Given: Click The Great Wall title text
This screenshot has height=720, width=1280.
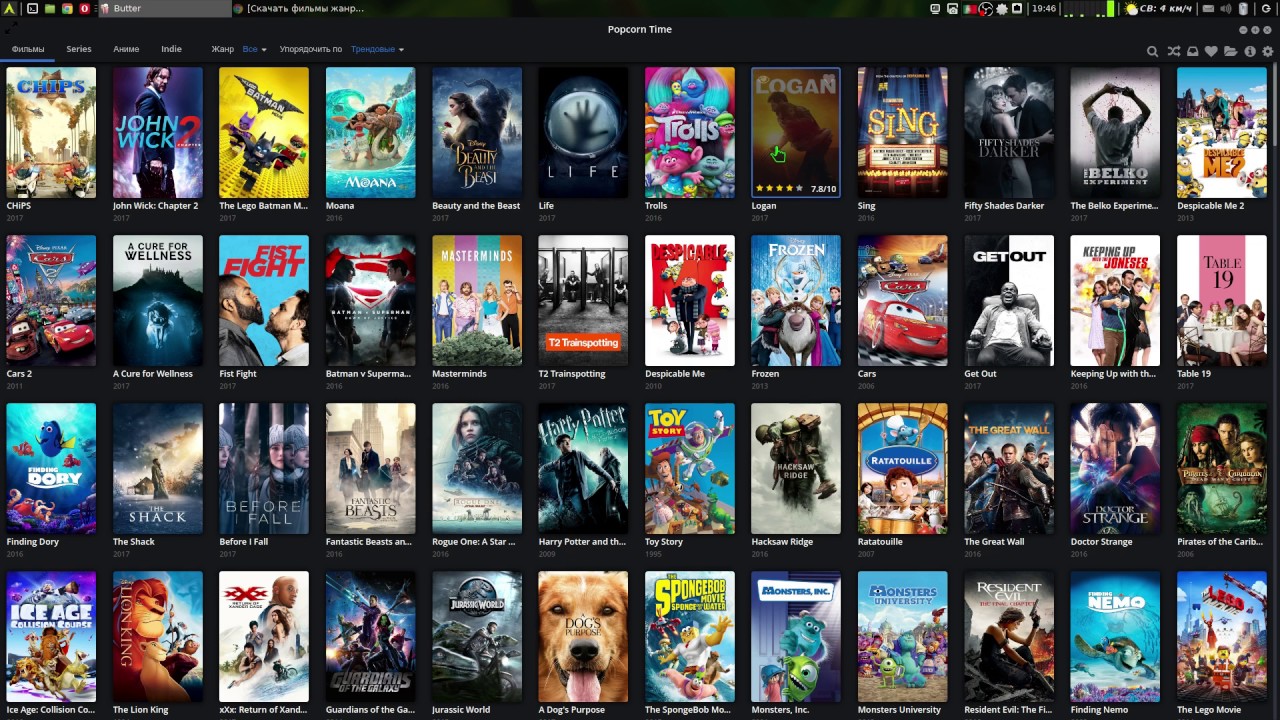Looking at the screenshot, I should point(994,542).
